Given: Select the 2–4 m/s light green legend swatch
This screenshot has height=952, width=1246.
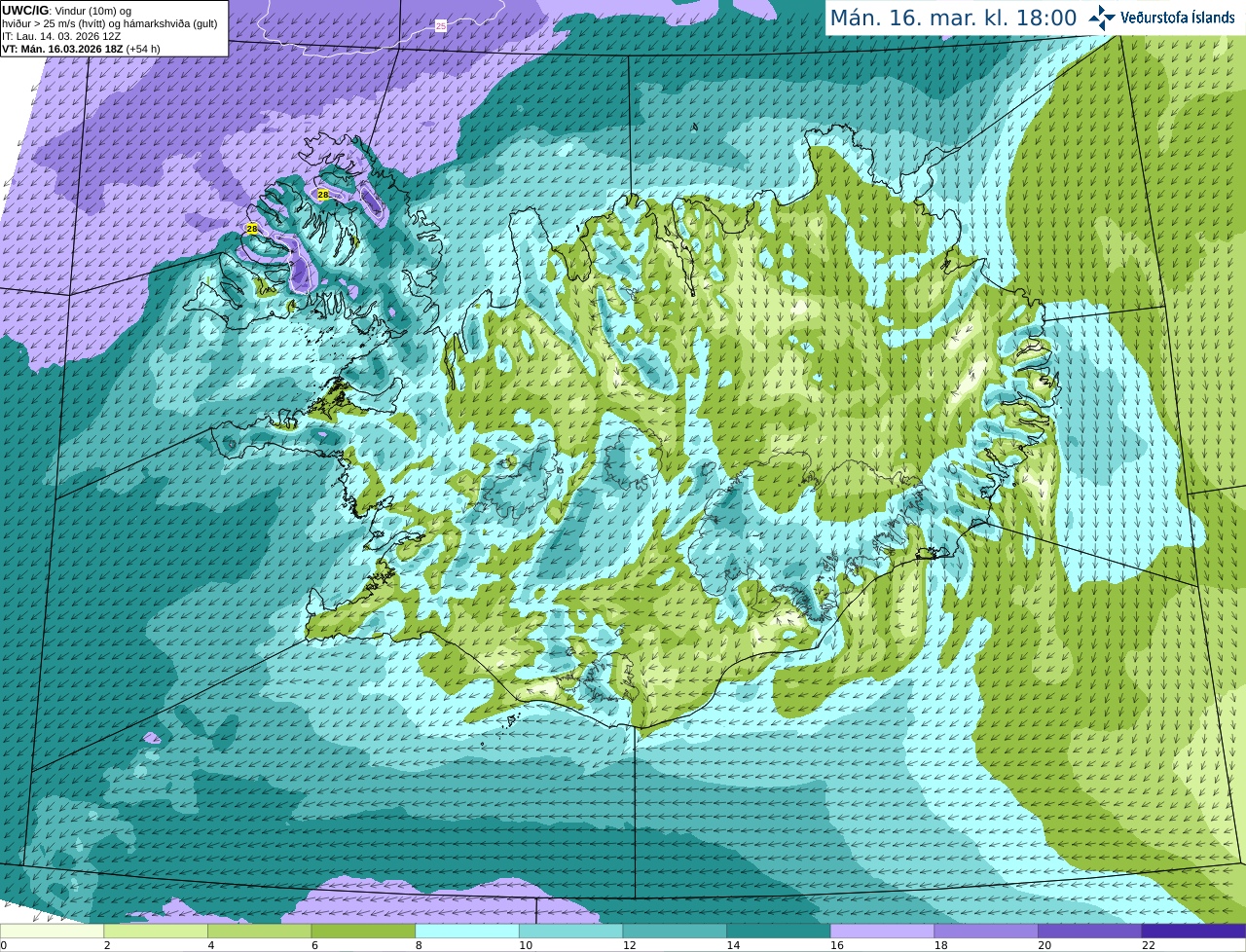Looking at the screenshot, I should tap(156, 931).
